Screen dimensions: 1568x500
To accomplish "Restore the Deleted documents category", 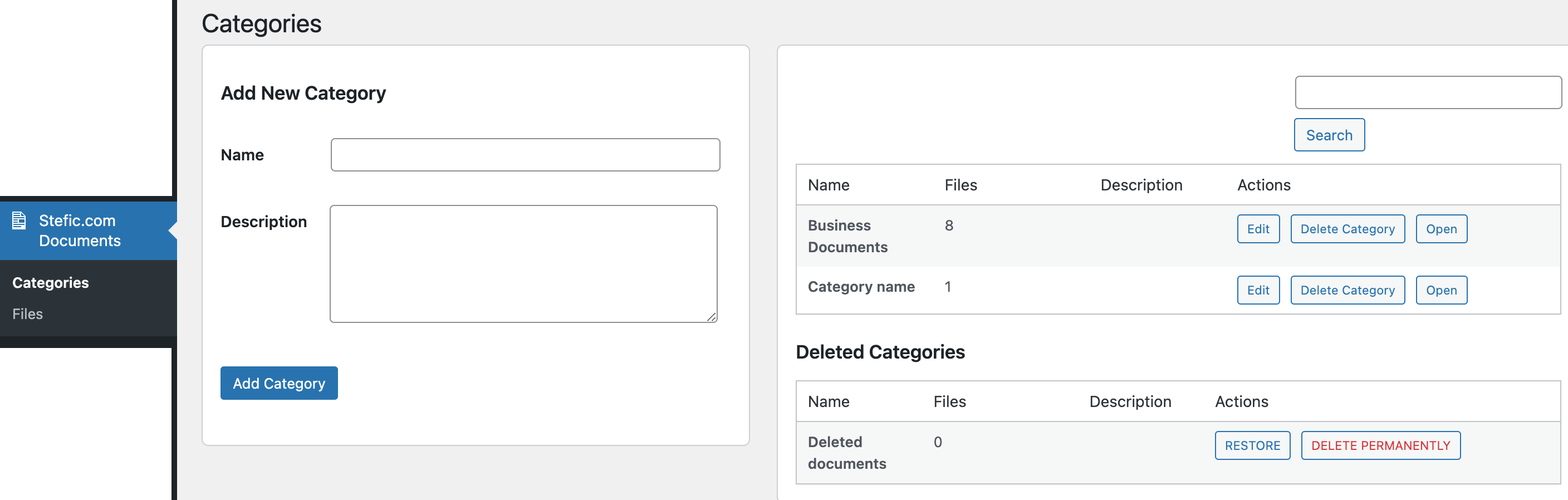I will 1252,446.
